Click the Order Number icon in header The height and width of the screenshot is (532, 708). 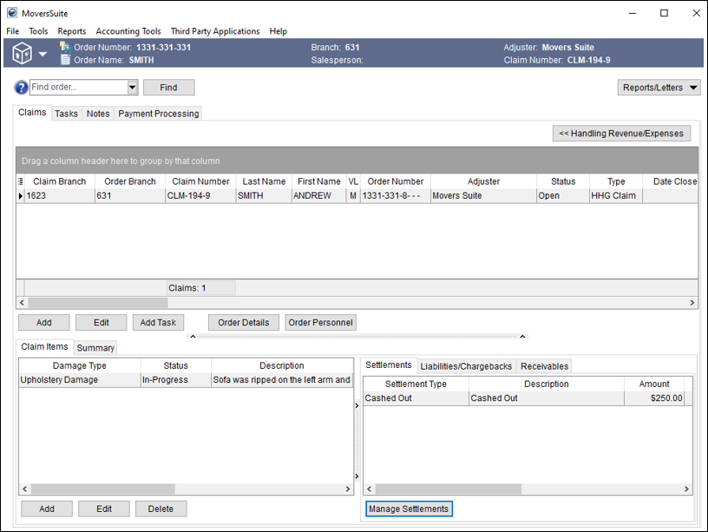[65, 47]
